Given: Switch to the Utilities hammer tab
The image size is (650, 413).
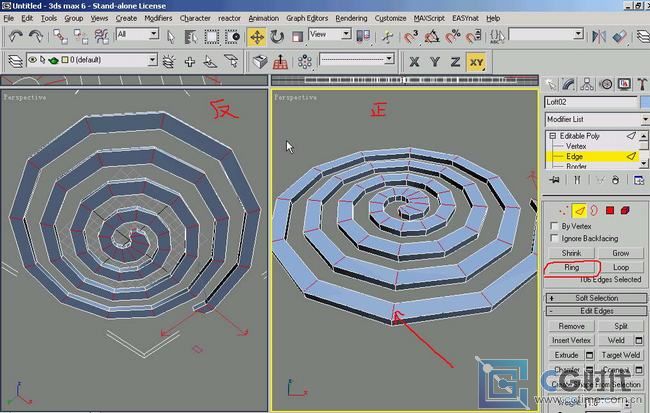Looking at the screenshot, I should (x=642, y=85).
